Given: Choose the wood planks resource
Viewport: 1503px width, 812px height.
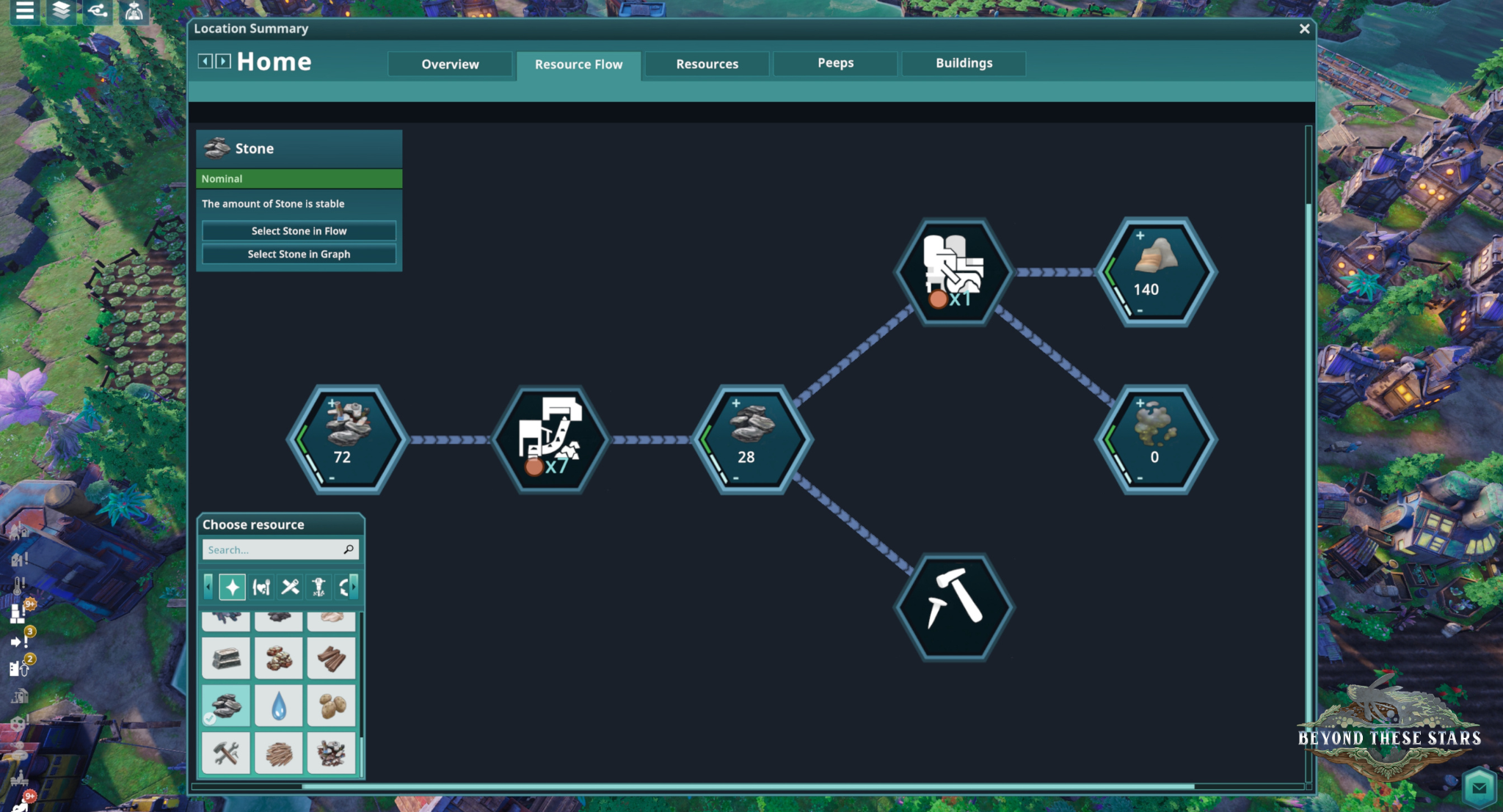Looking at the screenshot, I should [x=331, y=658].
